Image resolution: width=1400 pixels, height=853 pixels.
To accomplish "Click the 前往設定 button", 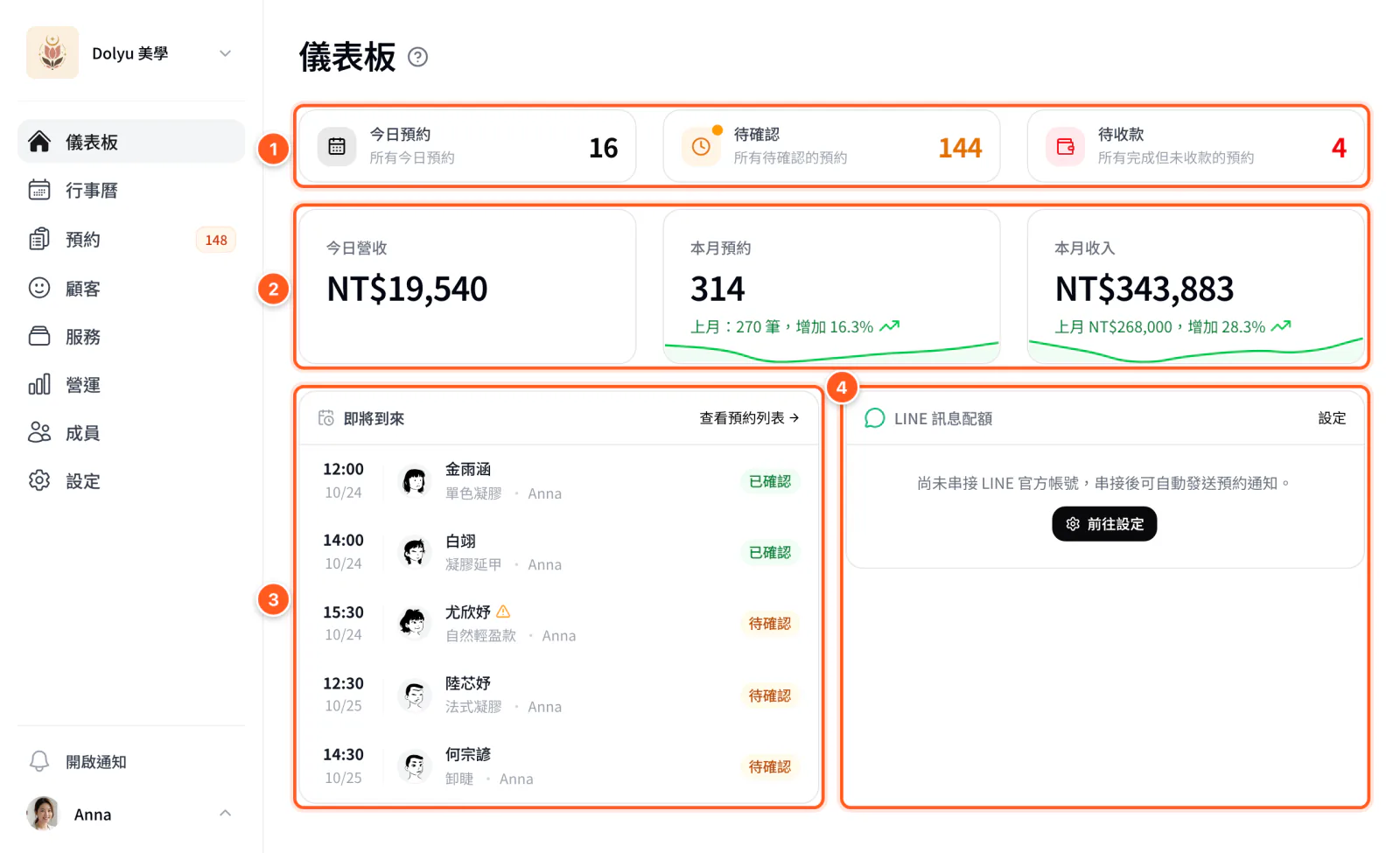I will pyautogui.click(x=1104, y=524).
